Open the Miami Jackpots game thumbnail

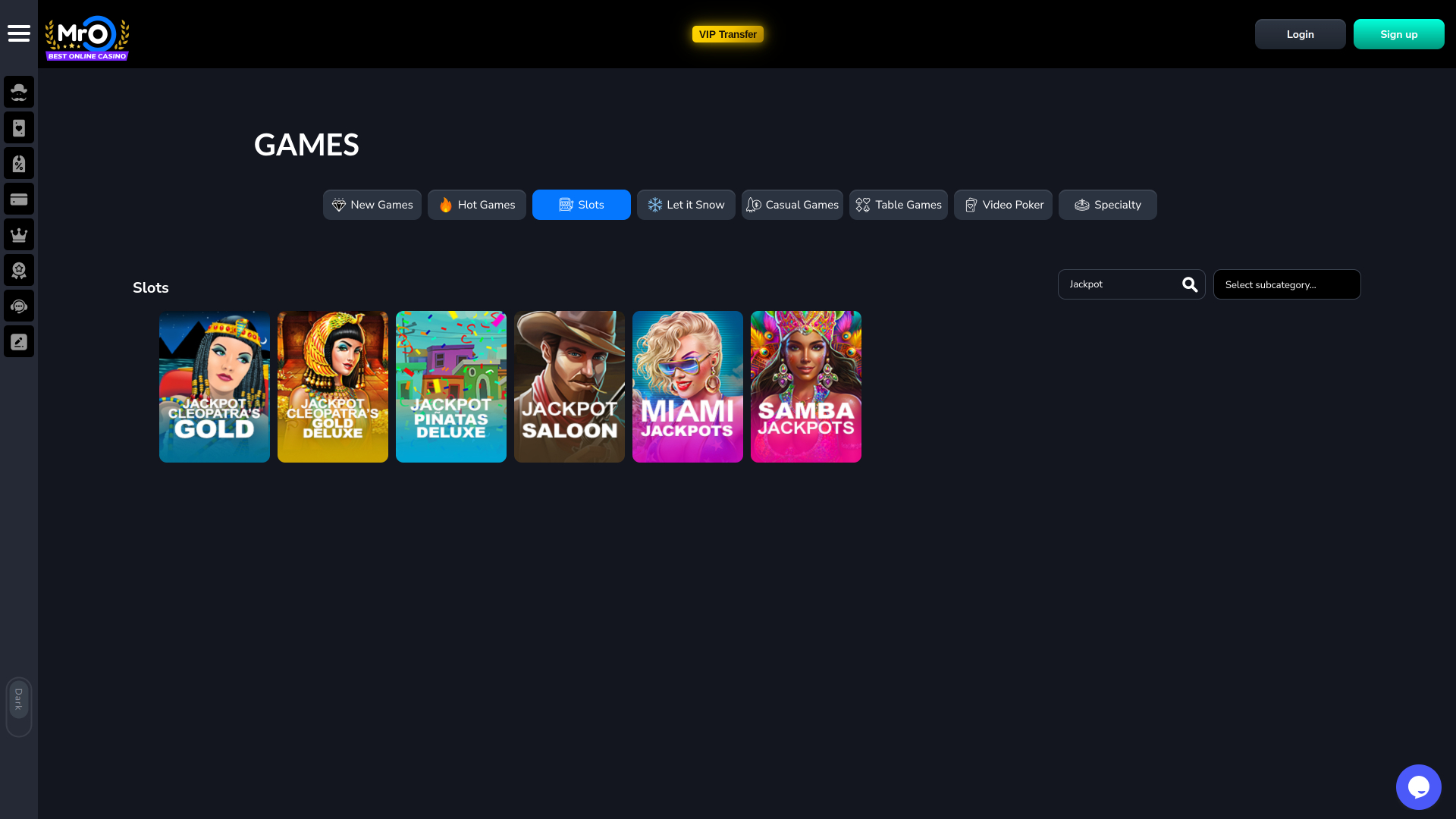(687, 386)
